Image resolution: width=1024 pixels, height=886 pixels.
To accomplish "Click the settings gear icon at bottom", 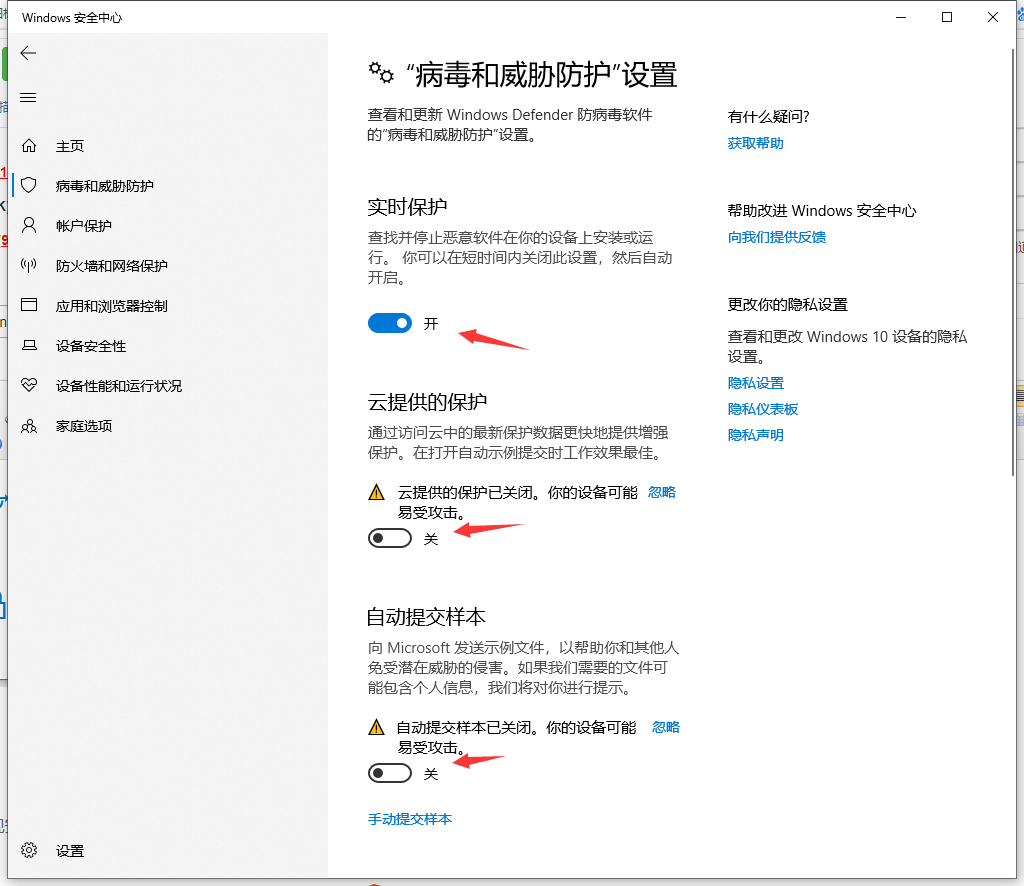I will pos(29,851).
